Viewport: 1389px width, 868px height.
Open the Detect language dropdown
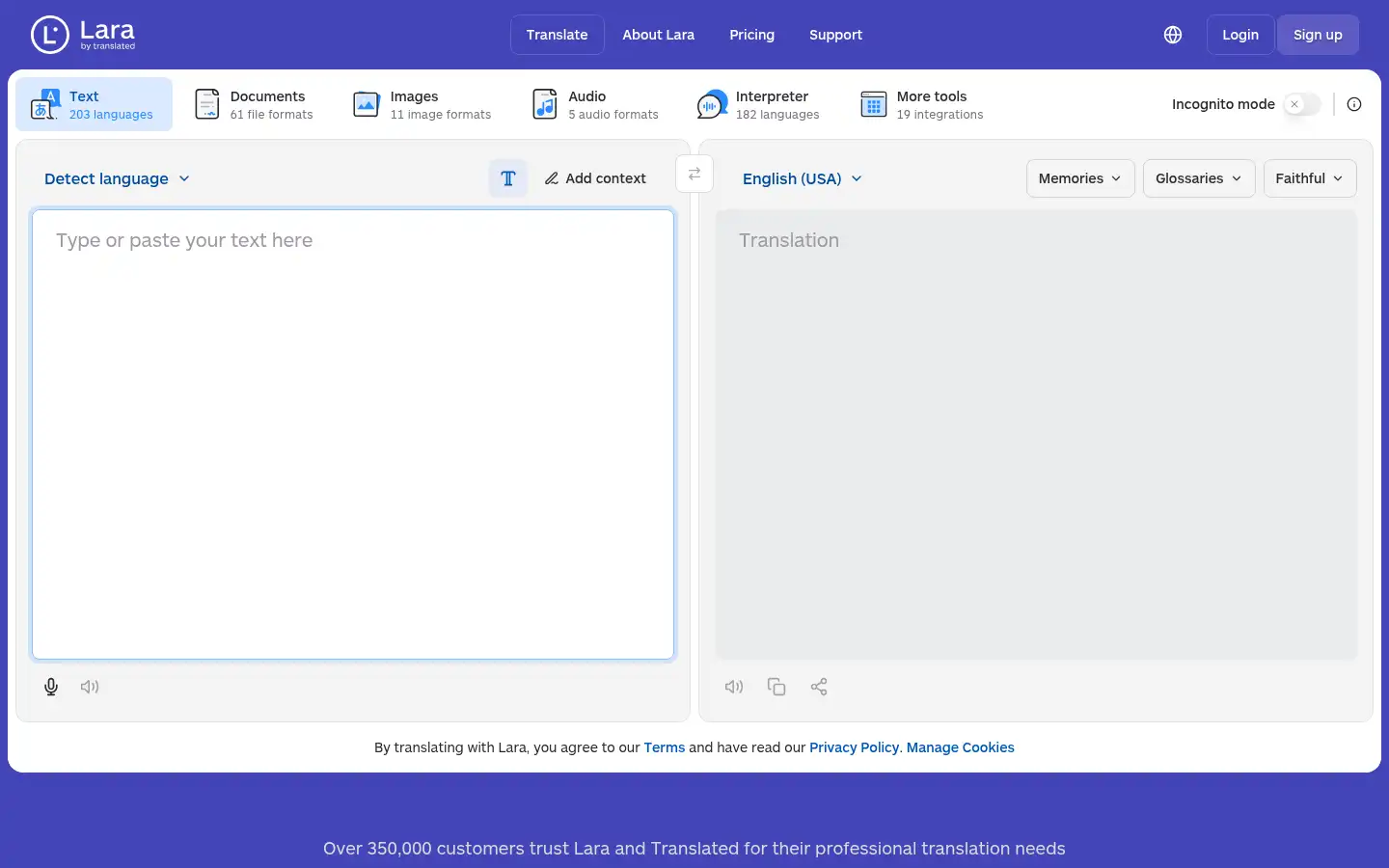pyautogui.click(x=117, y=178)
